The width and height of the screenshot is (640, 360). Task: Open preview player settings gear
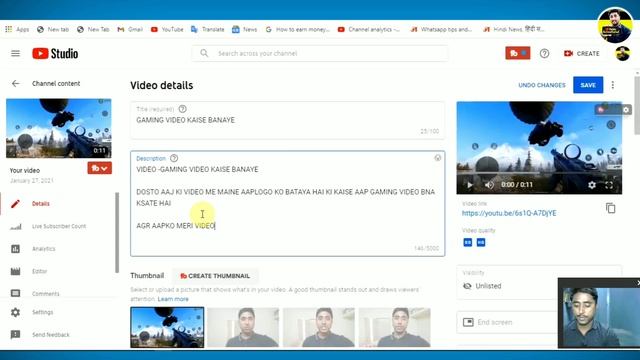(x=591, y=185)
